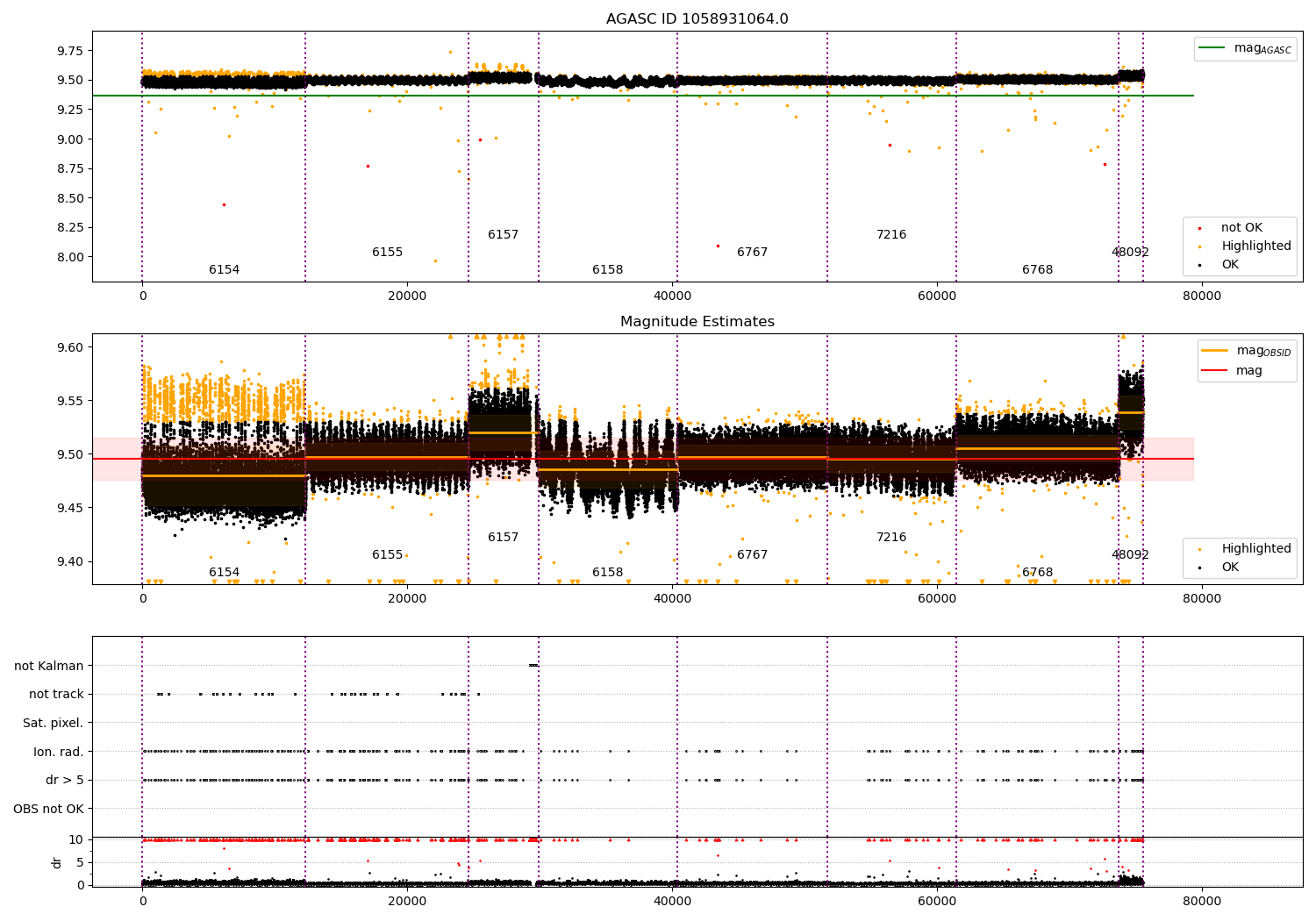Click the title 'AGASC ID 1058931064.0'
This screenshot has height=921, width=1316.
pyautogui.click(x=697, y=19)
